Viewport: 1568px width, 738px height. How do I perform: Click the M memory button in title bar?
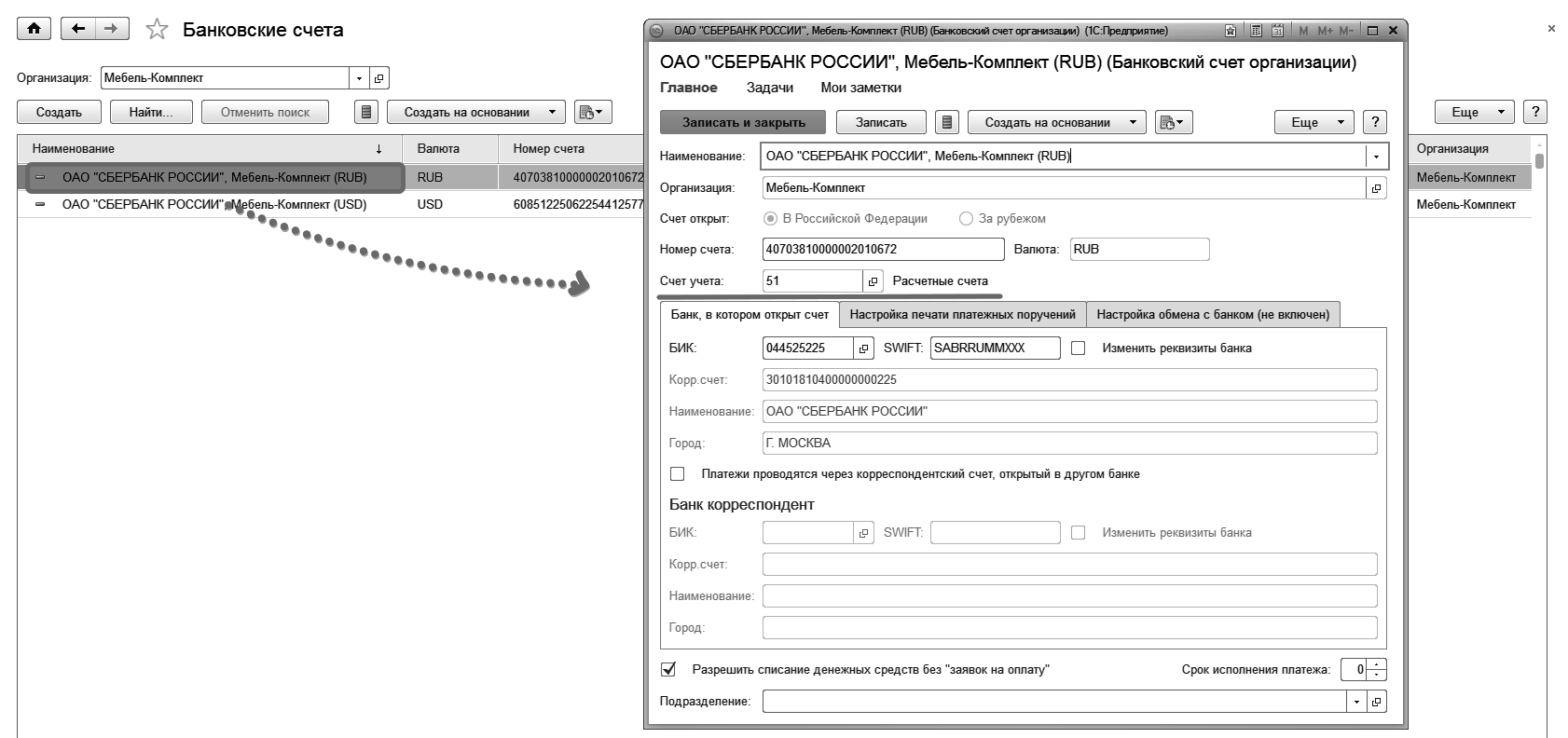pos(1303,31)
